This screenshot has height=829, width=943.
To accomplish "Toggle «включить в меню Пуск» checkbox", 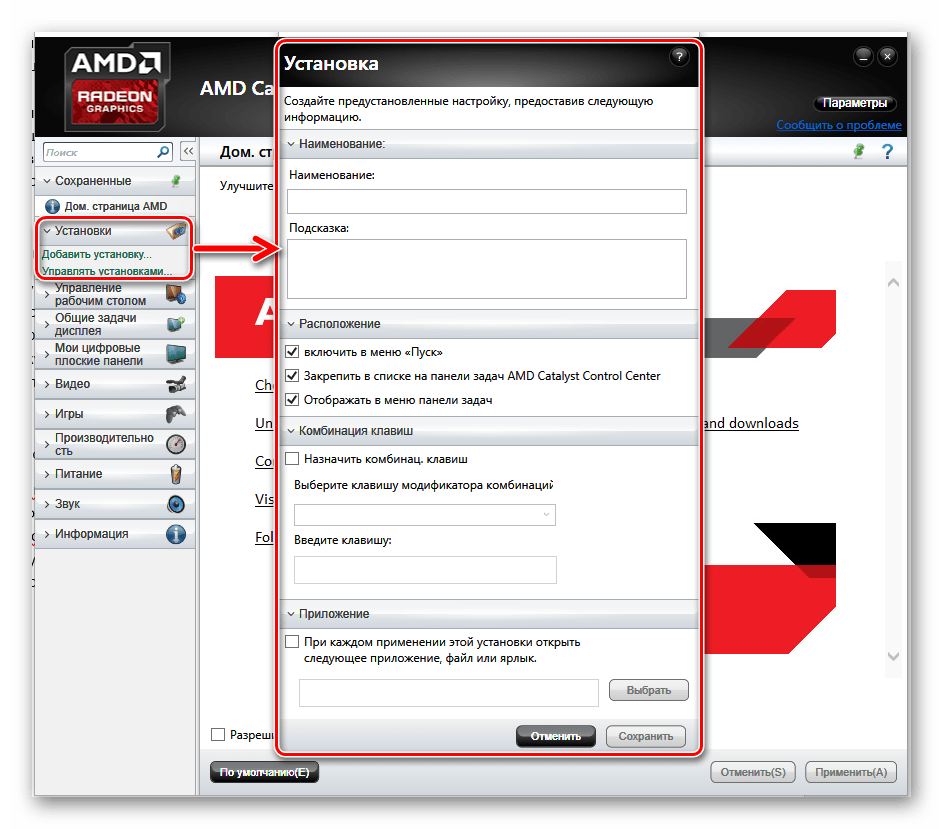I will click(x=292, y=351).
